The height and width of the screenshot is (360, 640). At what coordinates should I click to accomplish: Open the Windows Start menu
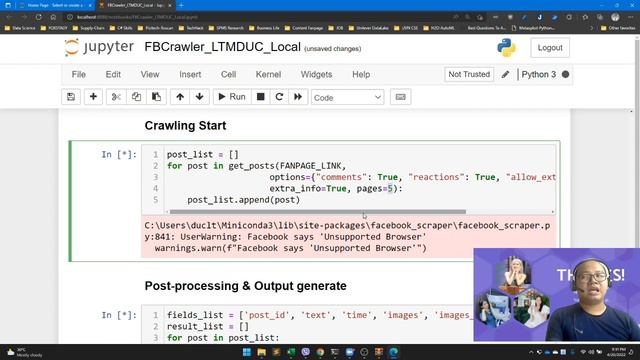pyautogui.click(x=247, y=352)
